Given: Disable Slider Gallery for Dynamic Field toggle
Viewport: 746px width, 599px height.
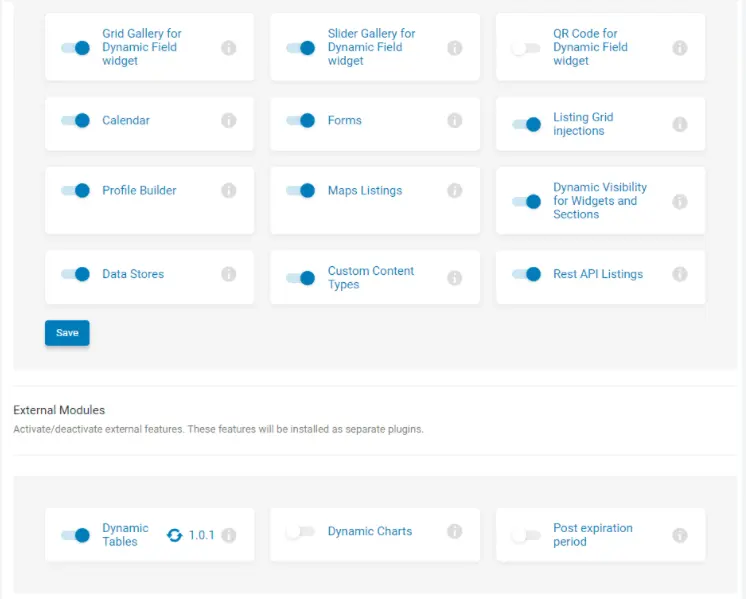Looking at the screenshot, I should pos(301,48).
